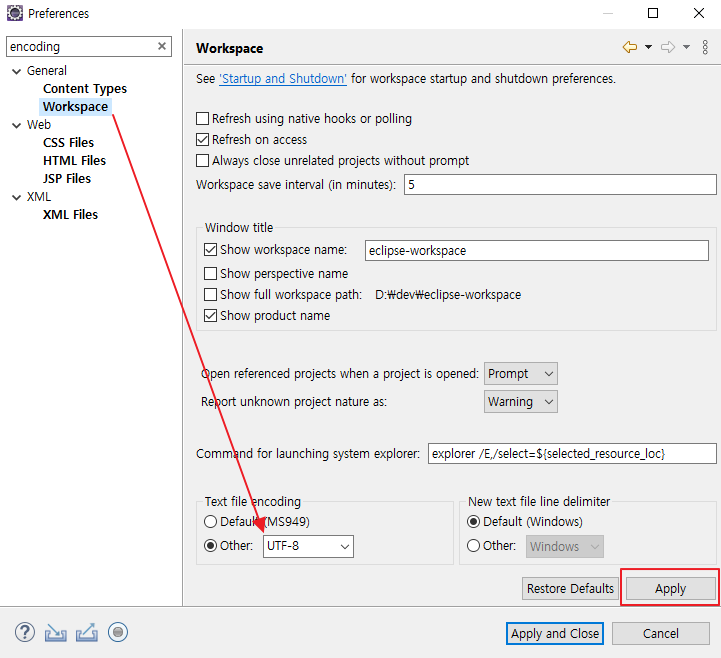
Task: Open the UTF-8 encoding combo box
Action: point(308,546)
